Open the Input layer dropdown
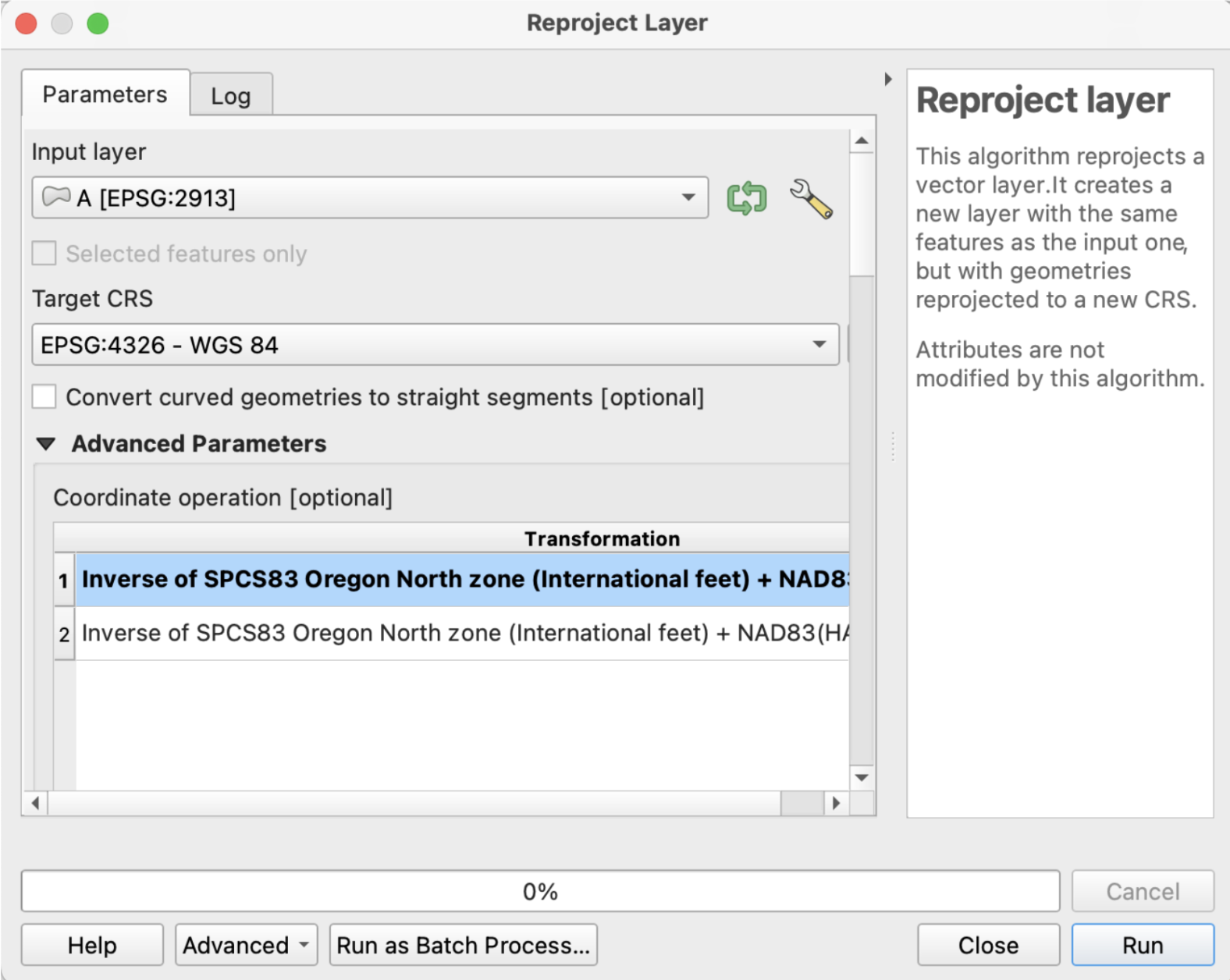The height and width of the screenshot is (980, 1230). (x=370, y=198)
